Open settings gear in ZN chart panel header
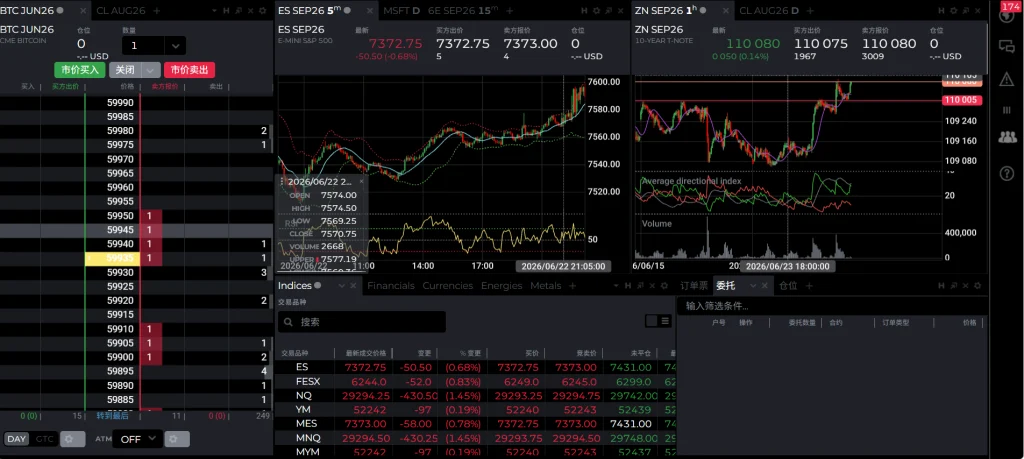Image resolution: width=1024 pixels, height=459 pixels. click(x=953, y=10)
